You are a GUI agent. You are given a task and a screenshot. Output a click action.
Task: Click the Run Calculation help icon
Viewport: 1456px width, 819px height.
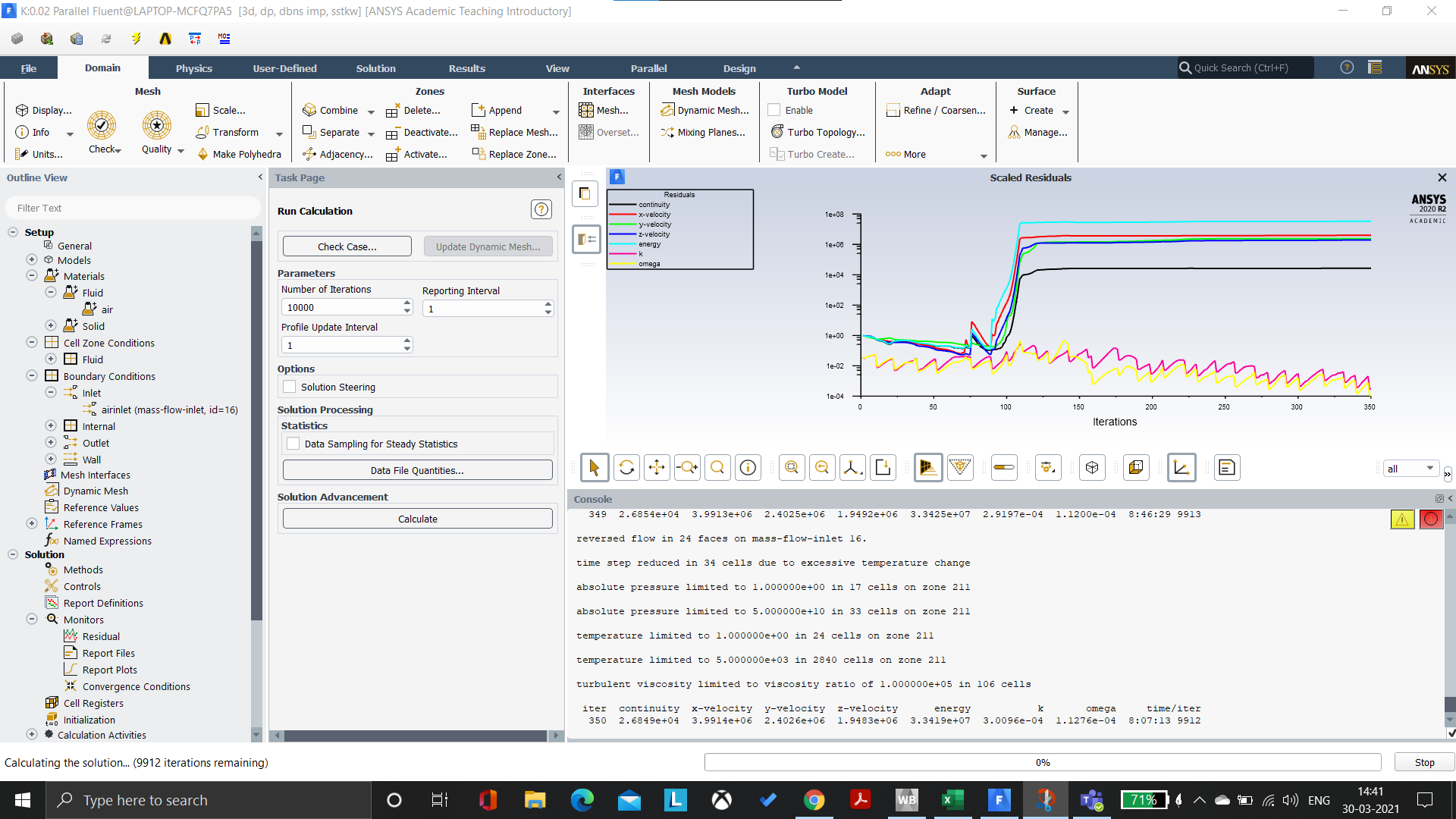(x=541, y=210)
